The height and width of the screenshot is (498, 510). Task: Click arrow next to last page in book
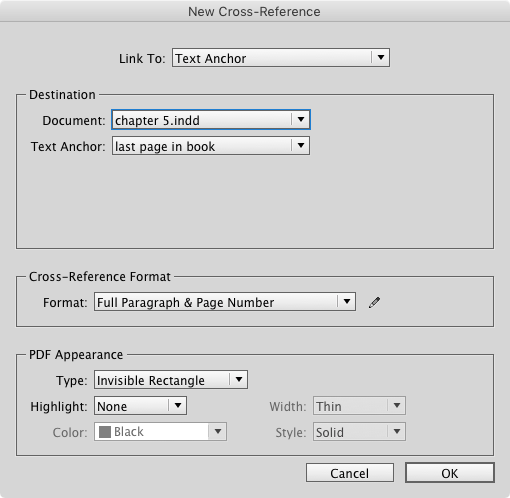[x=301, y=145]
